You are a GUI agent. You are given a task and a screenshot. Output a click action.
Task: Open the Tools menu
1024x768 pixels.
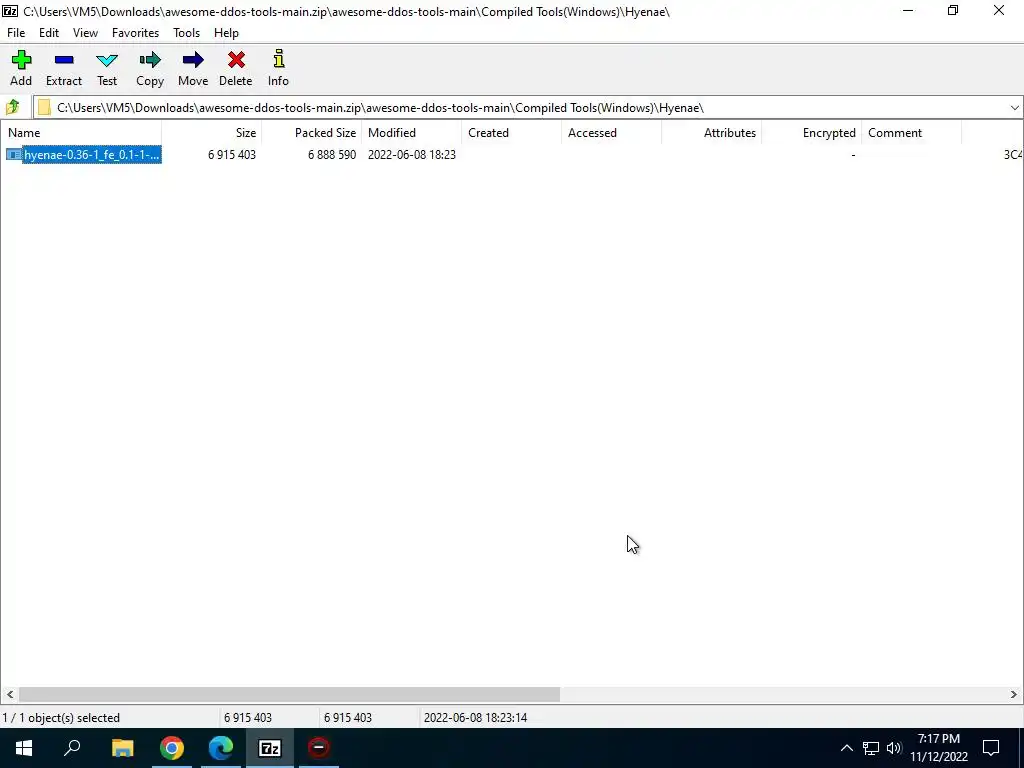pyautogui.click(x=186, y=33)
